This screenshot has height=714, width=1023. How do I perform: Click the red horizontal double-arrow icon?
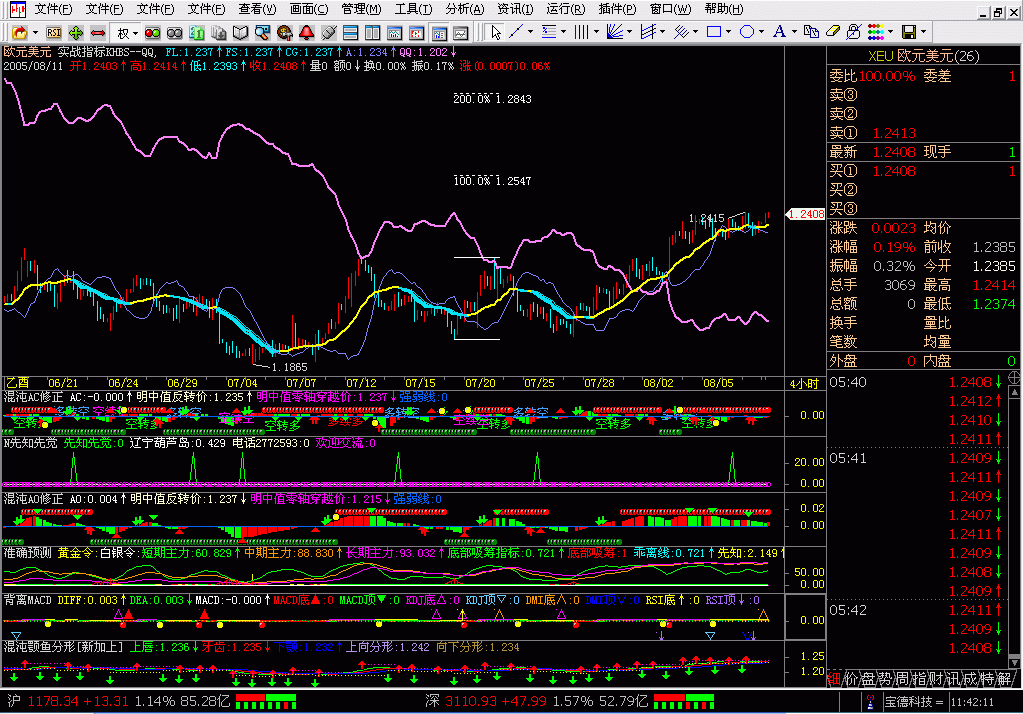[98, 32]
